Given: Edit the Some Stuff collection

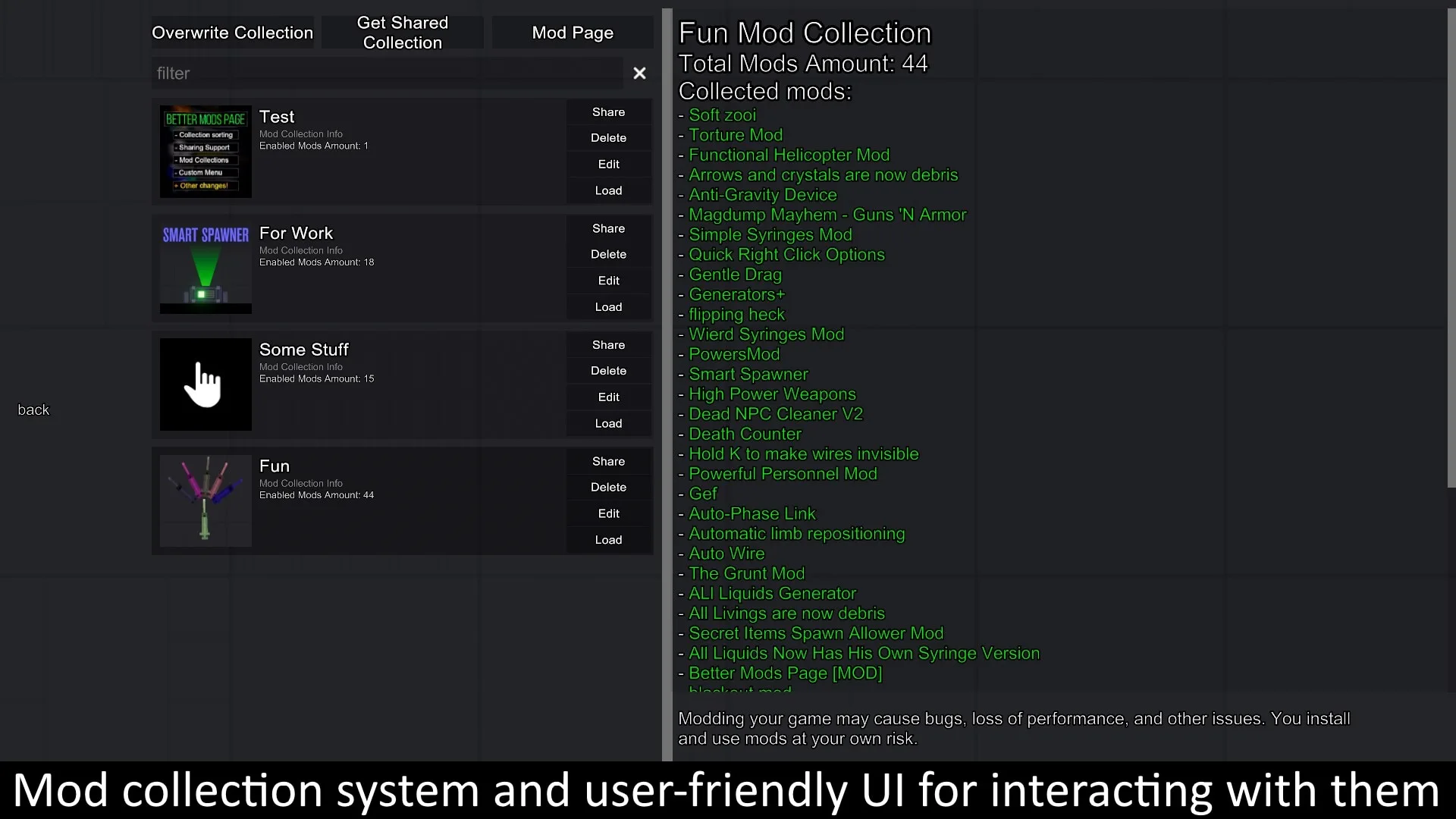Looking at the screenshot, I should (x=609, y=397).
